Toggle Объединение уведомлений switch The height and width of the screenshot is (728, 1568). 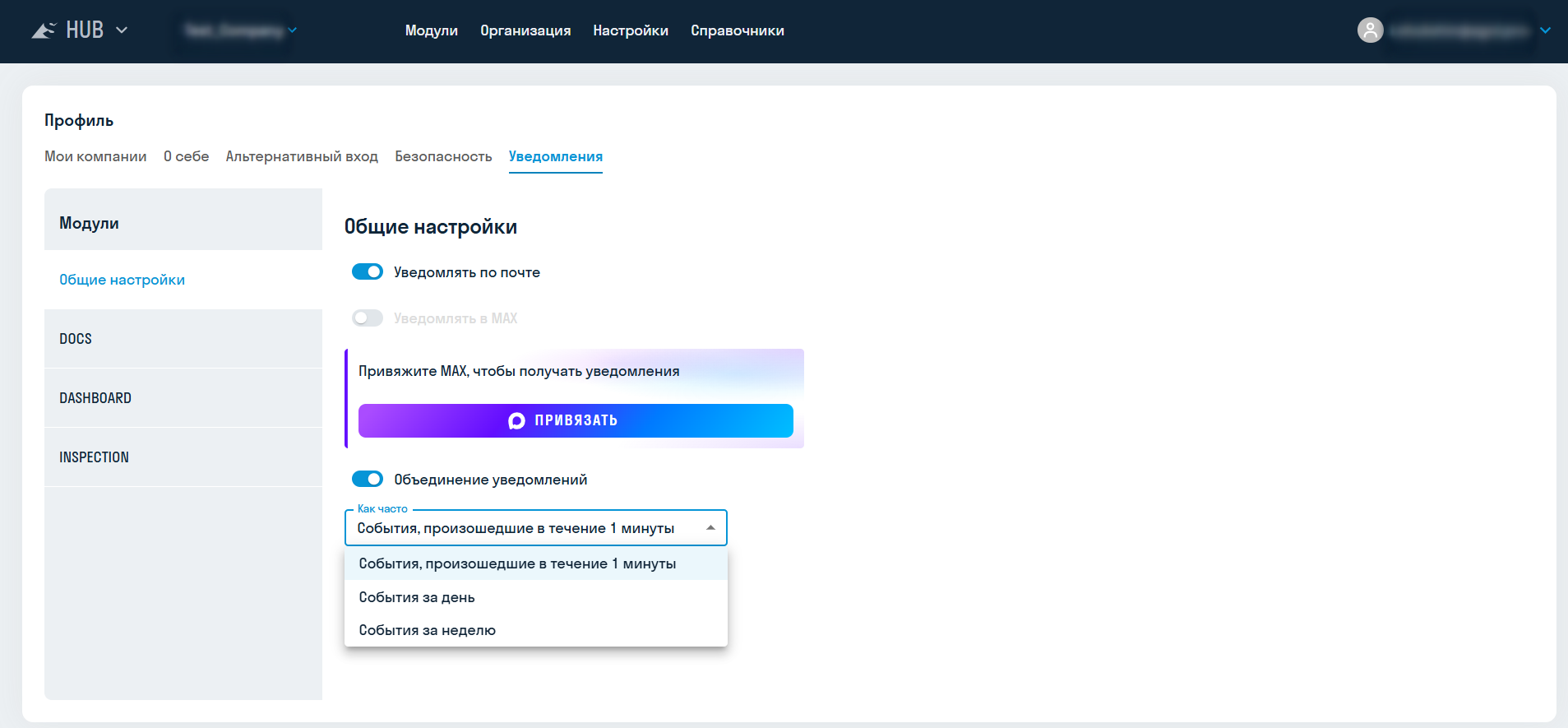[368, 479]
